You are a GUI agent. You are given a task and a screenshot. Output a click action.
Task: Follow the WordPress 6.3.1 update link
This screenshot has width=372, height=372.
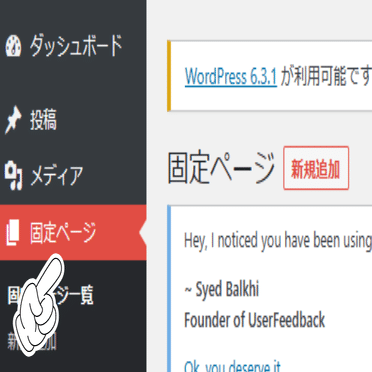[x=231, y=77]
